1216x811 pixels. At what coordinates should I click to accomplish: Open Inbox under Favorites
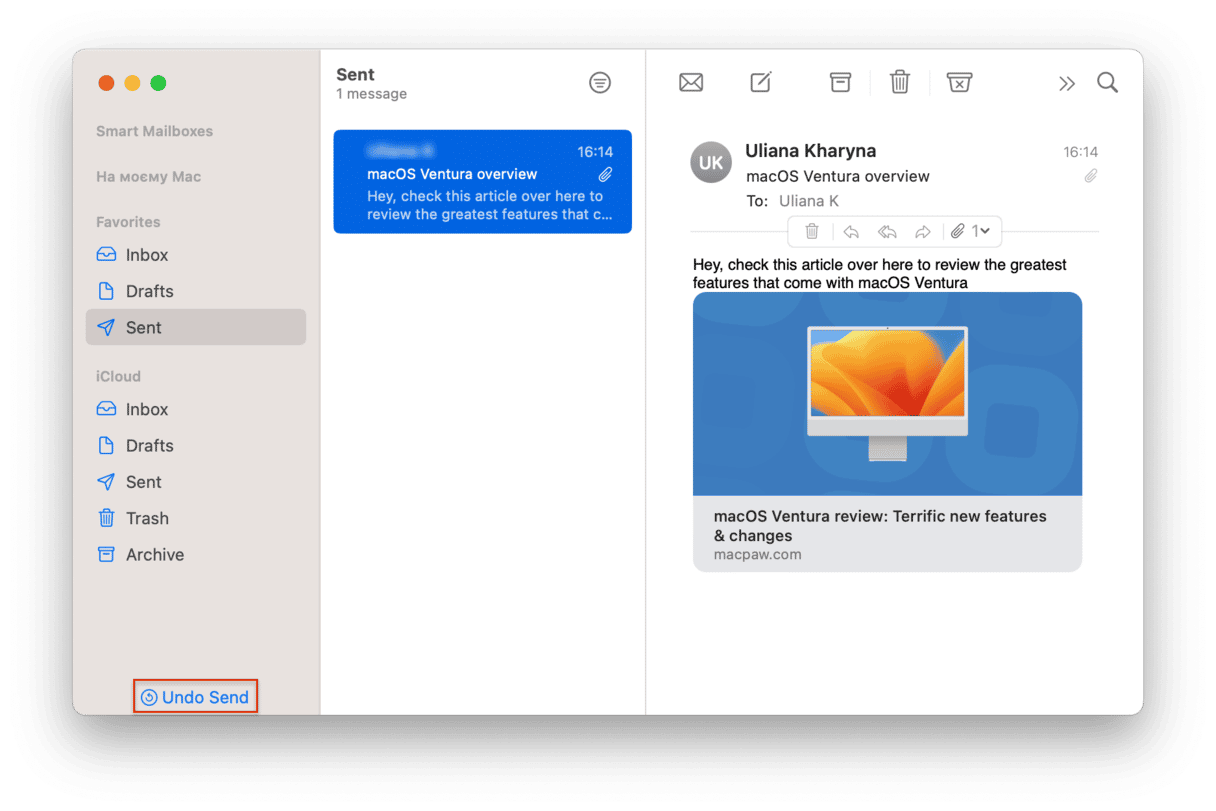(196, 255)
